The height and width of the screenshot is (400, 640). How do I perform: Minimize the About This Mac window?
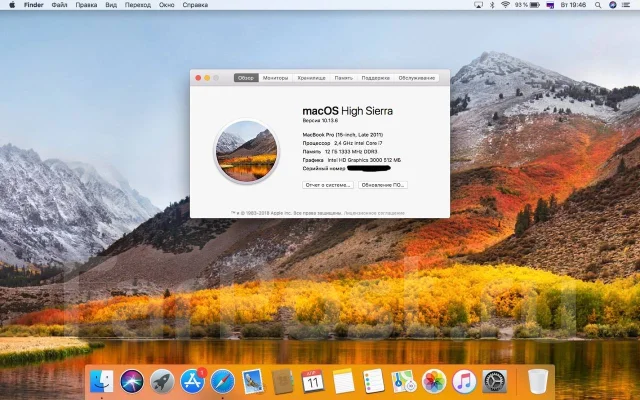(x=207, y=78)
